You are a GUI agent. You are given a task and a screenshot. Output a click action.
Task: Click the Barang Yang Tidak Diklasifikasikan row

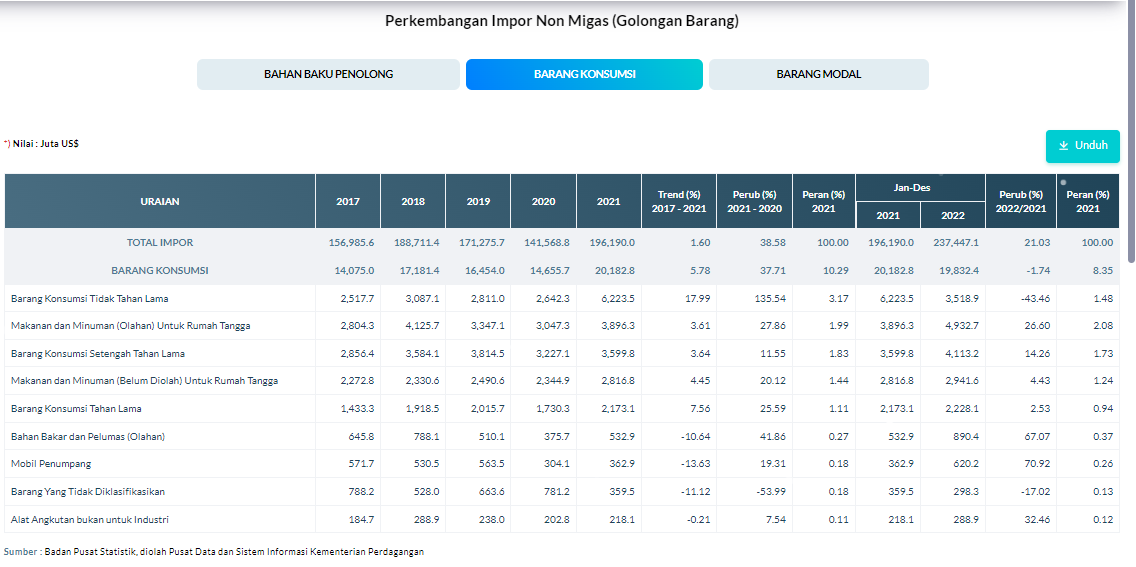click(x=88, y=492)
